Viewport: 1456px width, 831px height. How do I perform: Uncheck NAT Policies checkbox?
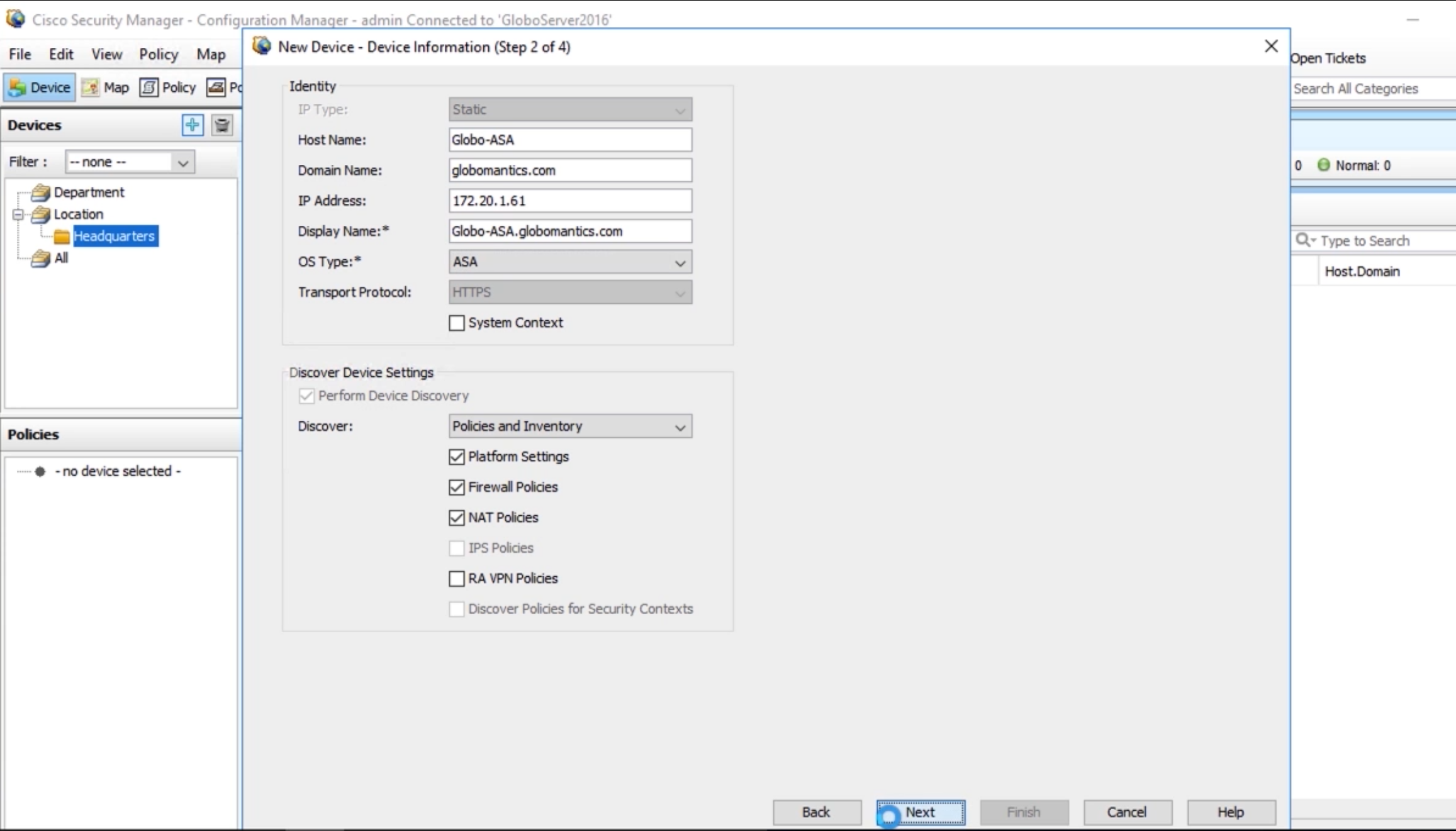point(457,518)
